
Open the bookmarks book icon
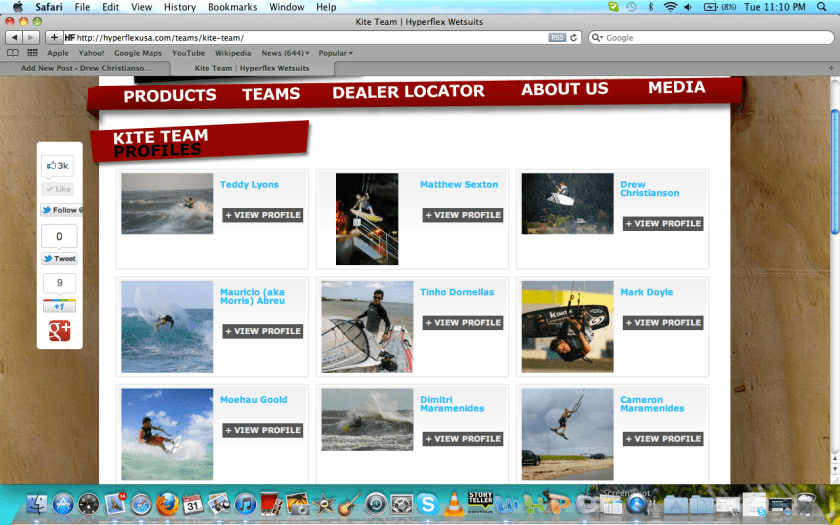click(13, 53)
